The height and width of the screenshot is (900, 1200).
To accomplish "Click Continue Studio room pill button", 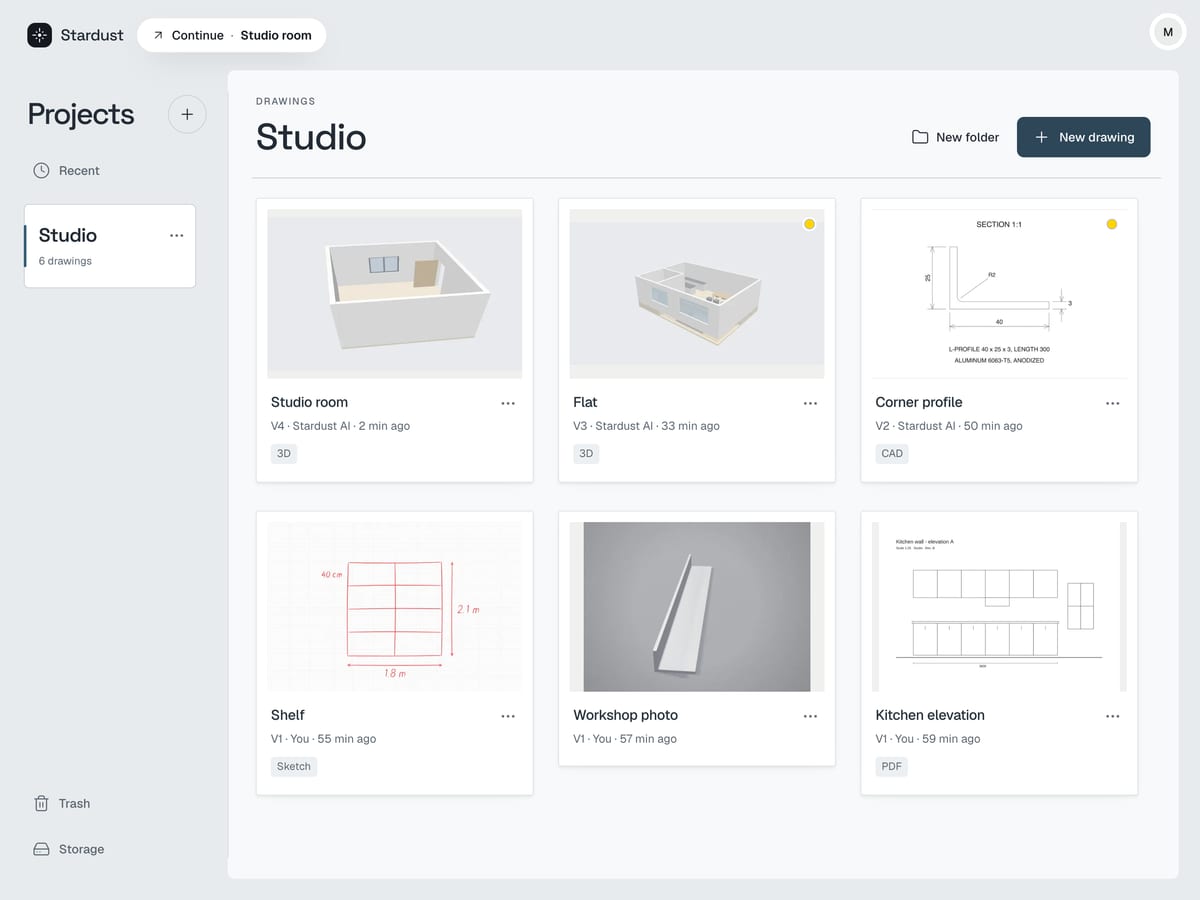I will coord(232,35).
